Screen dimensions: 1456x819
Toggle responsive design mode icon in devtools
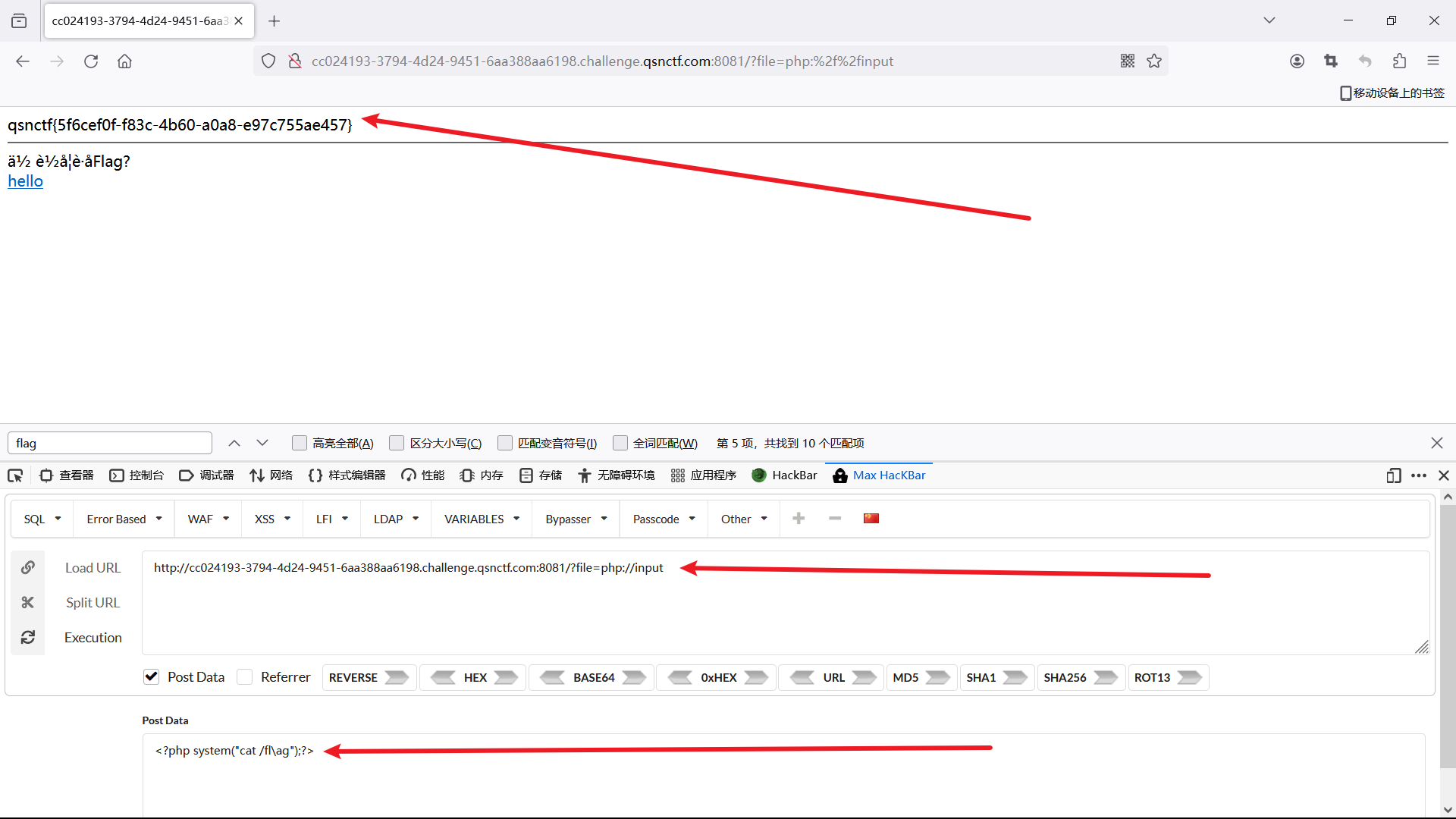click(1393, 475)
